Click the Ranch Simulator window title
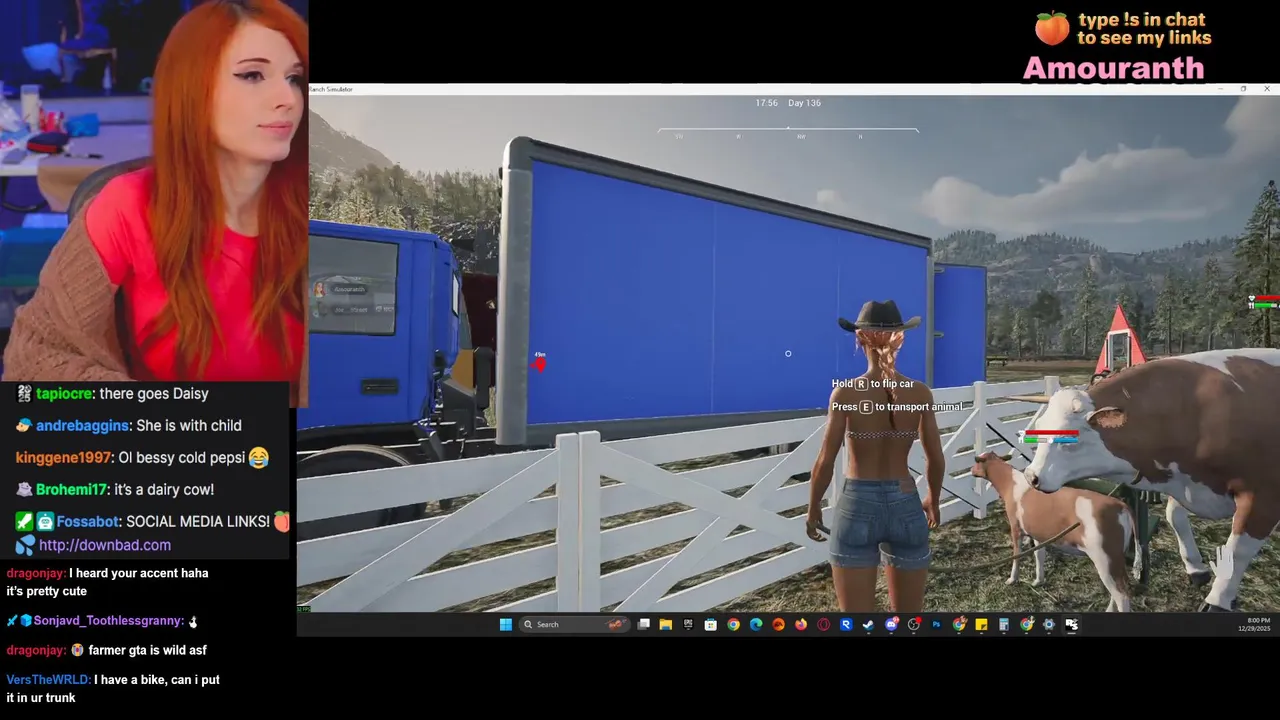The width and height of the screenshot is (1280, 720). (331, 89)
